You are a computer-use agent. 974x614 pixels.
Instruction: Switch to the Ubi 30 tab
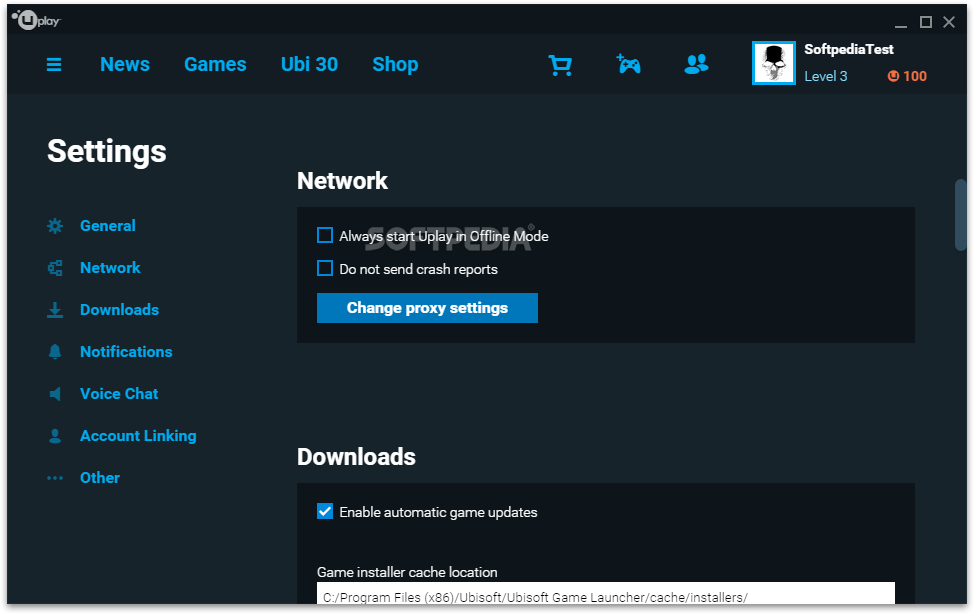[x=309, y=64]
